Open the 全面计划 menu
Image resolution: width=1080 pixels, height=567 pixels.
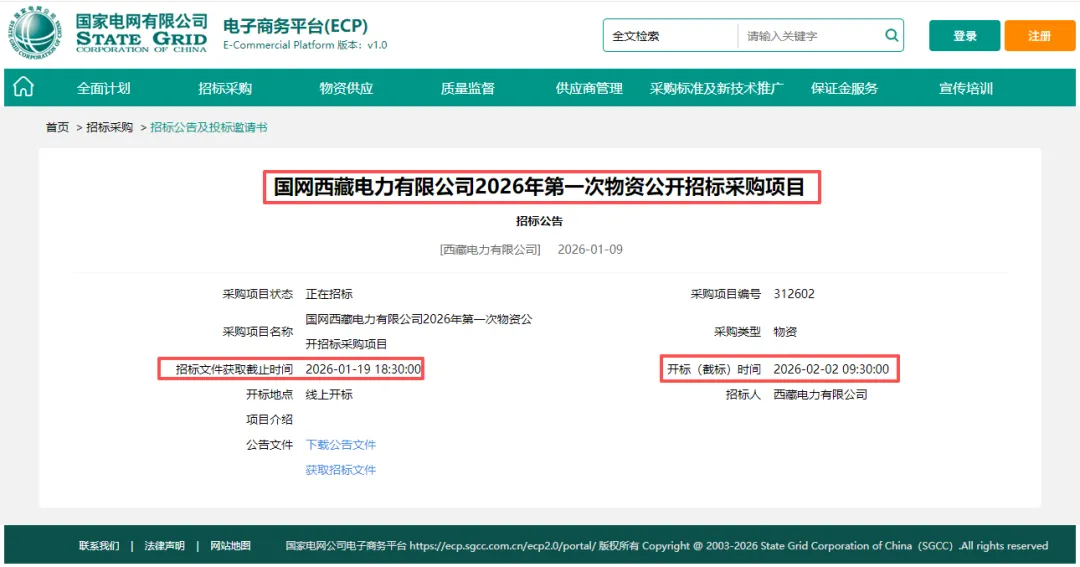click(x=103, y=88)
